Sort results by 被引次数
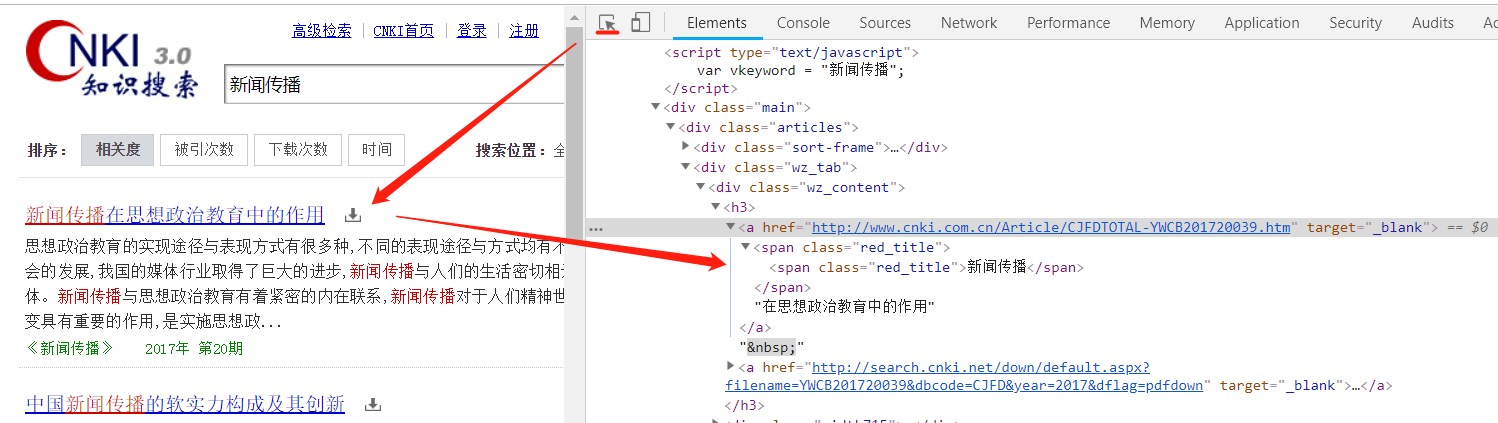The image size is (1498, 423). tap(204, 150)
